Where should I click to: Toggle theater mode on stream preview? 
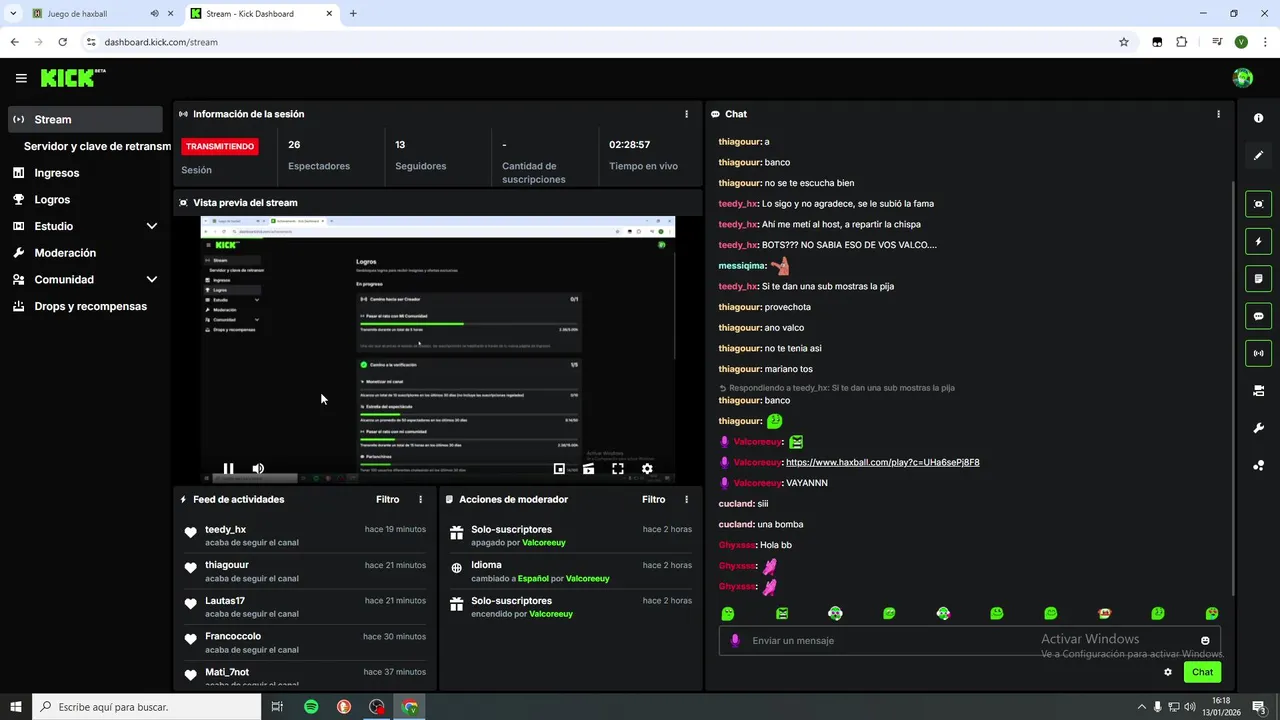pyautogui.click(x=589, y=468)
